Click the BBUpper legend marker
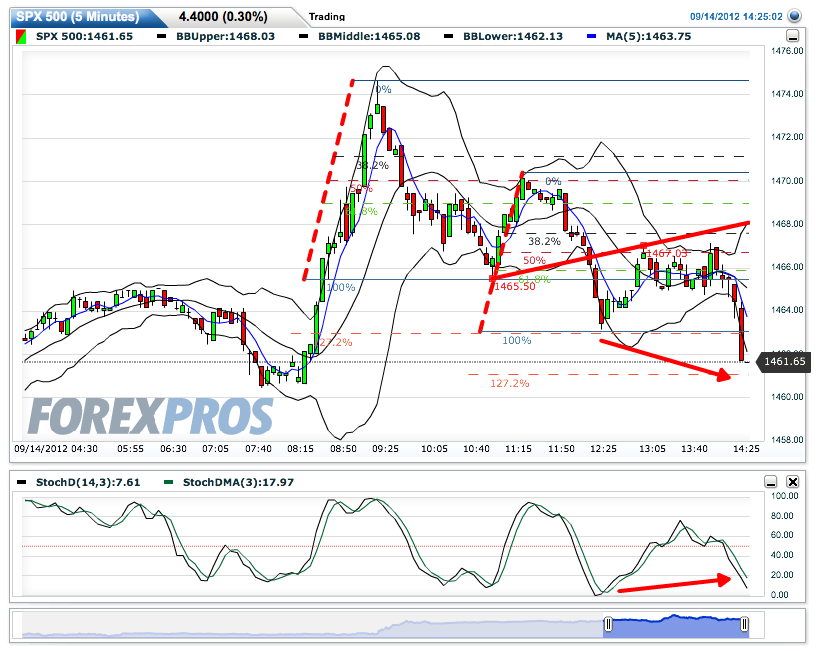 162,37
